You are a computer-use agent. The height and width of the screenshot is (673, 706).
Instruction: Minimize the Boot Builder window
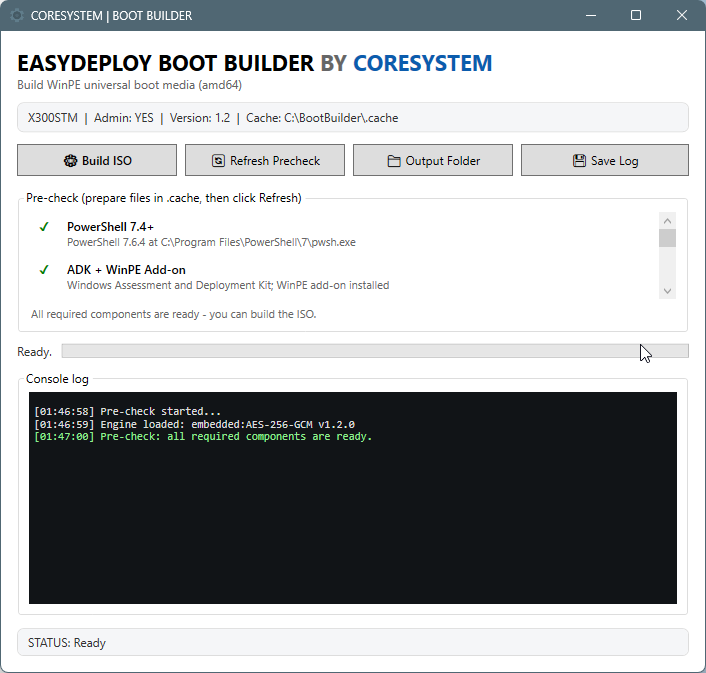pos(591,15)
